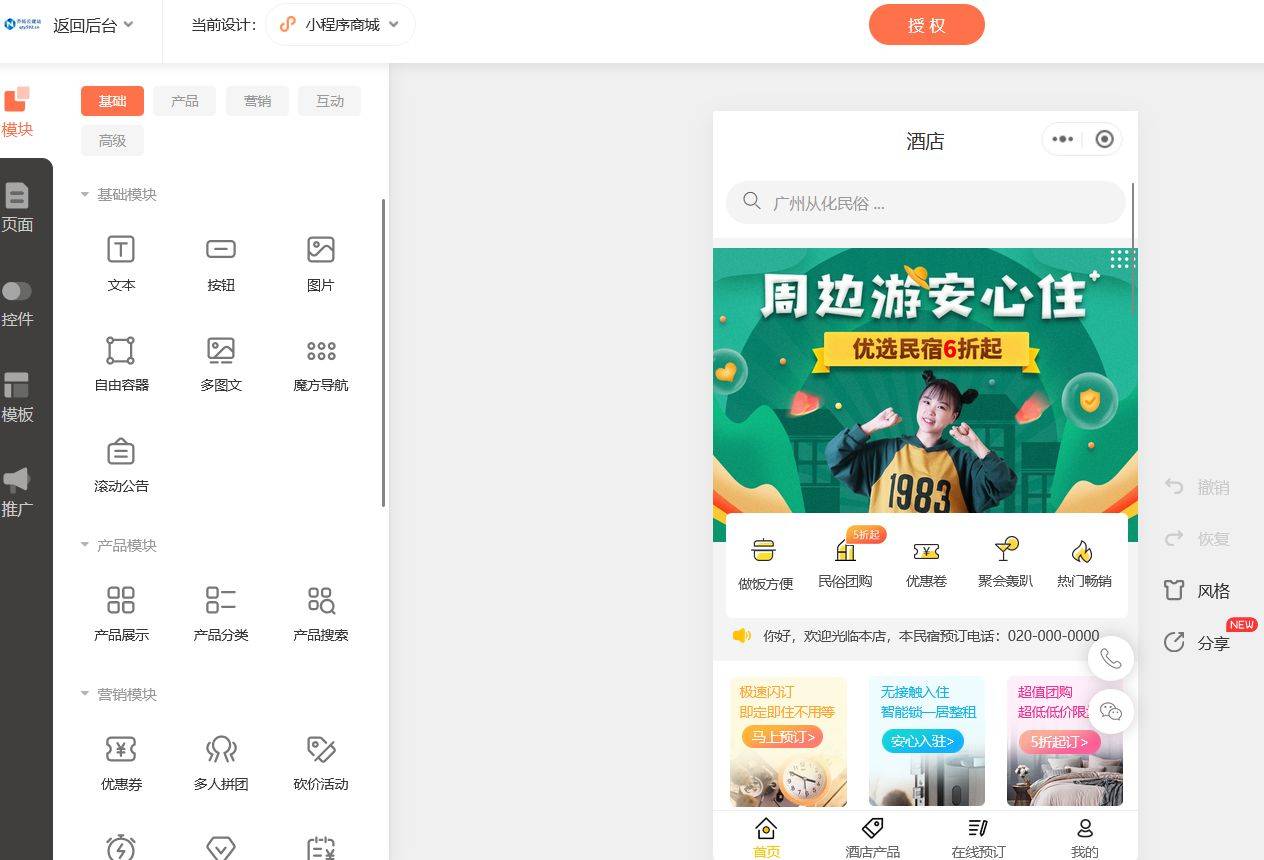Switch to the 营销 tab

pos(257,101)
